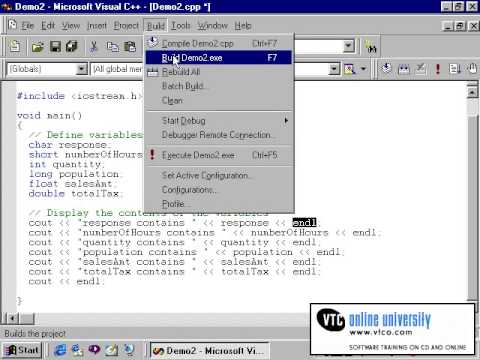Click the Open file folder icon

tap(38, 47)
